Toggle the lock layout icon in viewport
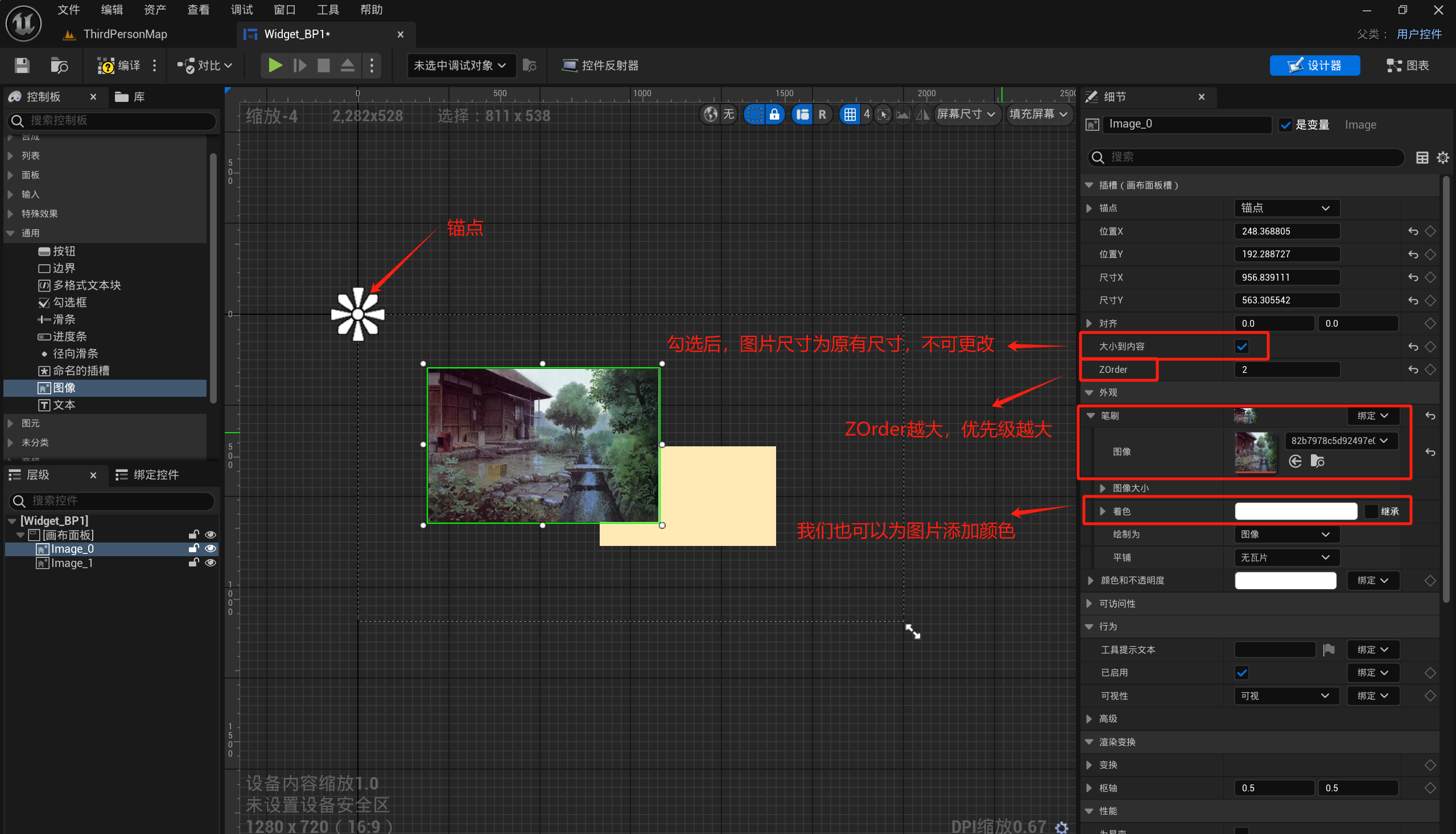Screen dimensions: 1456x834 point(774,114)
